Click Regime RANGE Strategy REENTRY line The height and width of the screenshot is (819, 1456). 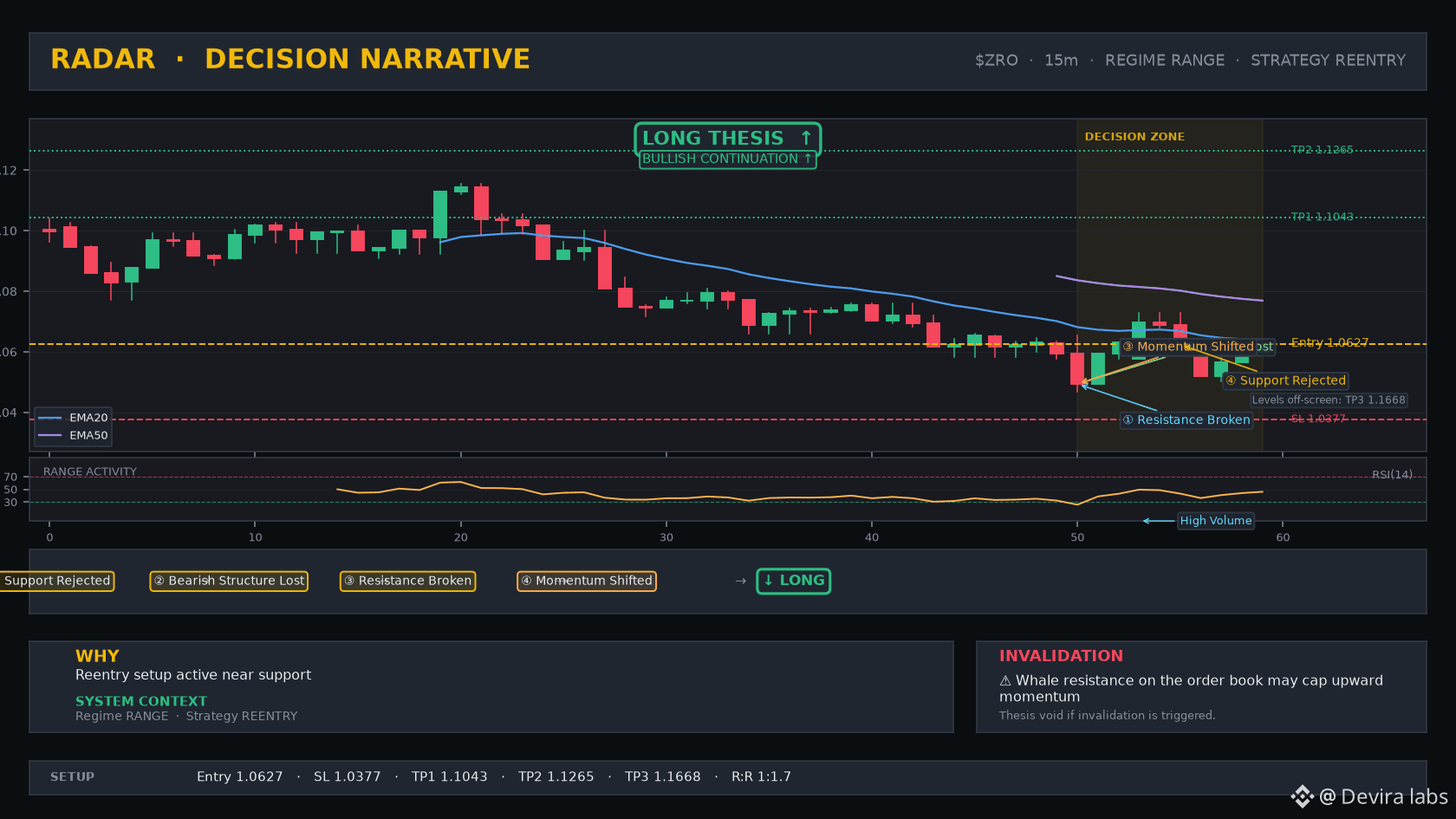click(x=186, y=716)
